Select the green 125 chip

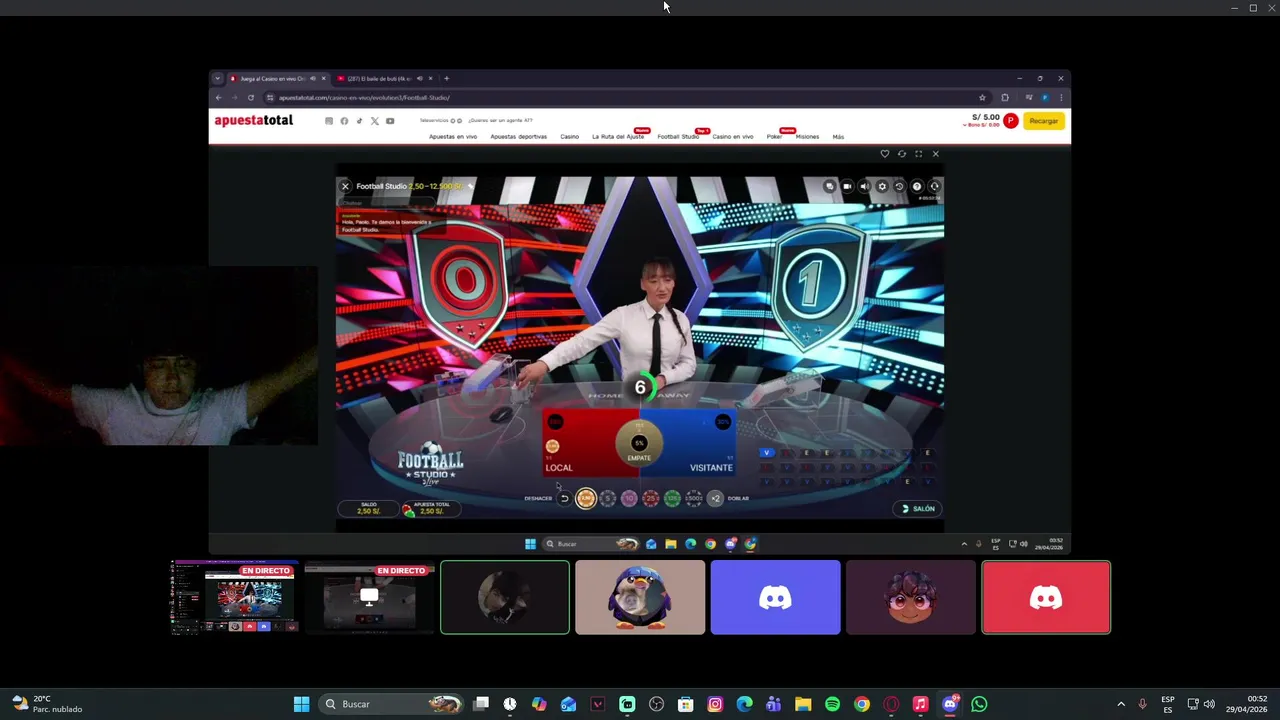672,498
